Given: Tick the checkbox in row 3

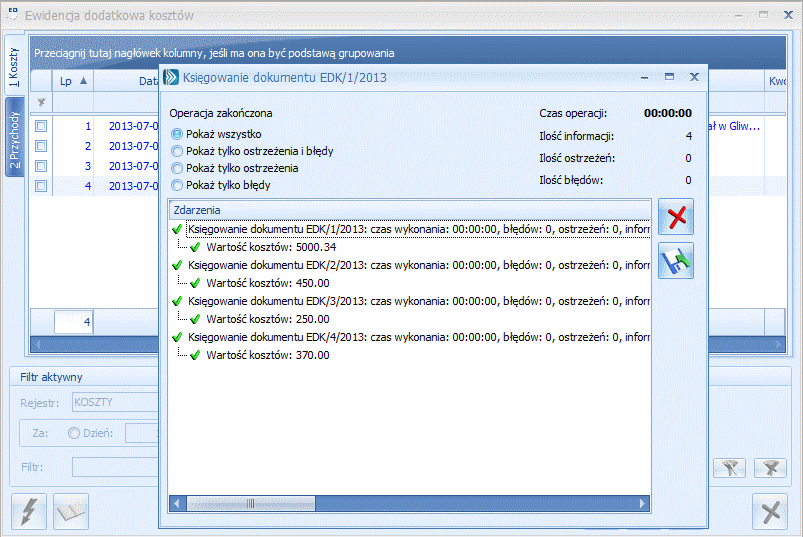Looking at the screenshot, I should (41, 166).
